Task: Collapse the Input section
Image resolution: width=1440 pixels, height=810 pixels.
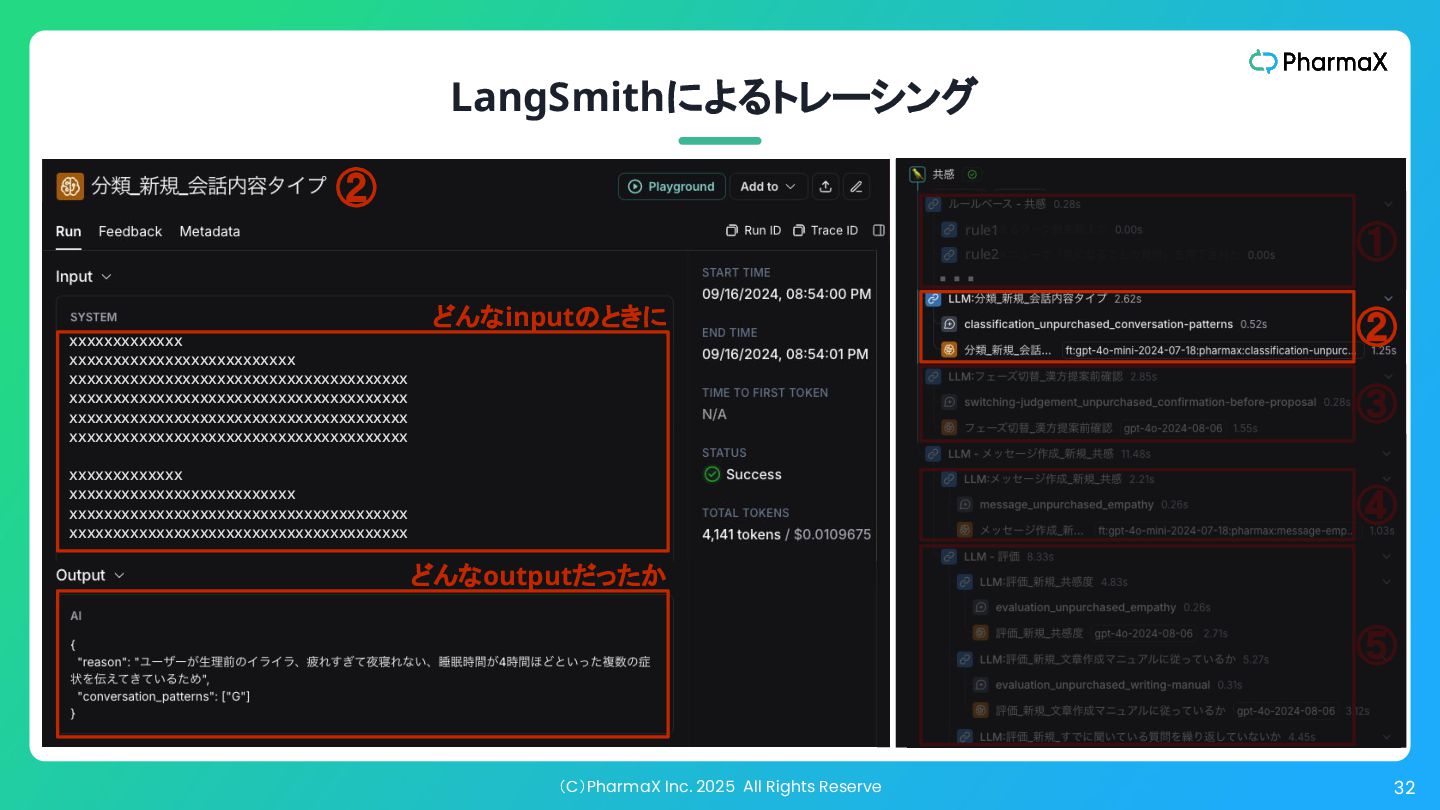Action: click(84, 277)
